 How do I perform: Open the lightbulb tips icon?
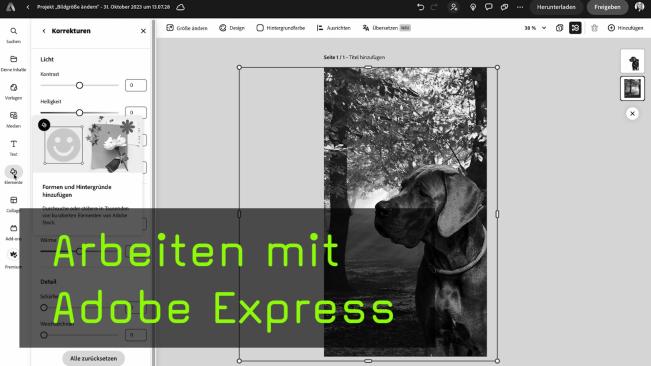(472, 7)
